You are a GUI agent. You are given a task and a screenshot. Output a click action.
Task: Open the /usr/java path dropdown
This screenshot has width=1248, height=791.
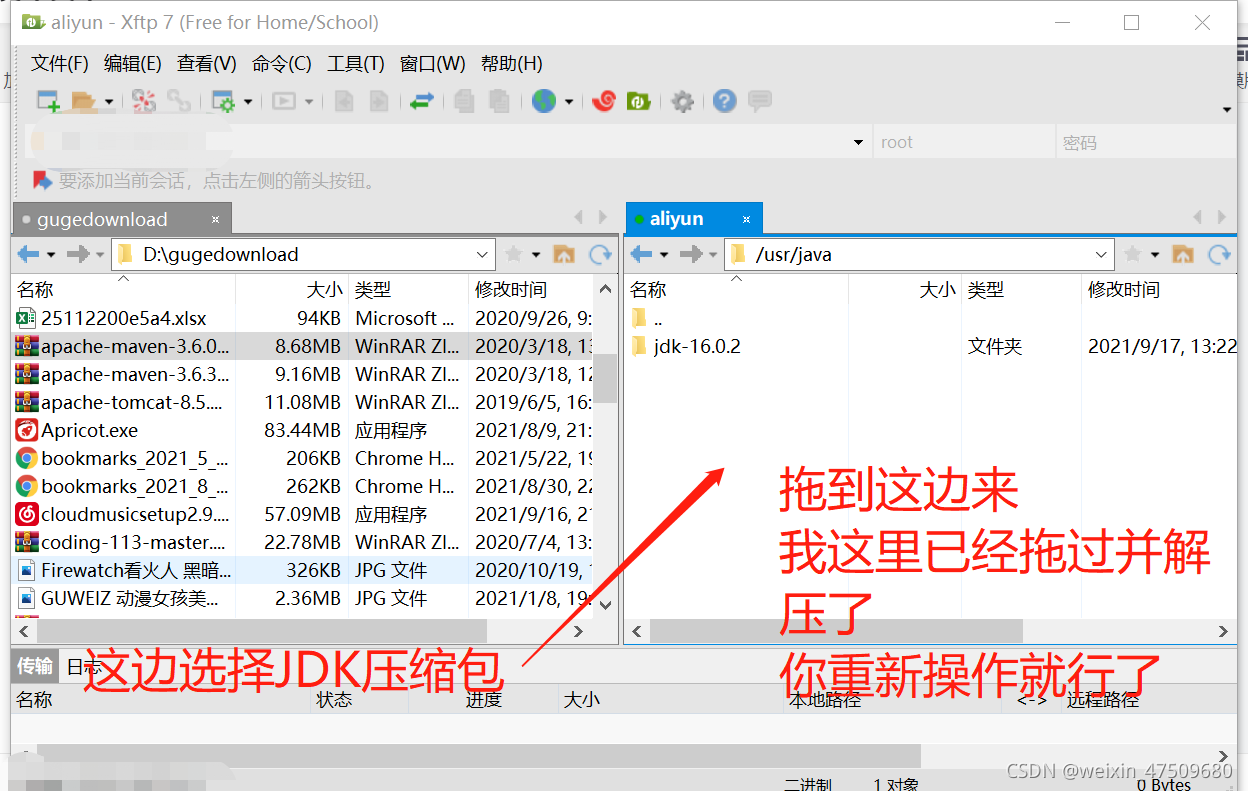pos(1102,255)
